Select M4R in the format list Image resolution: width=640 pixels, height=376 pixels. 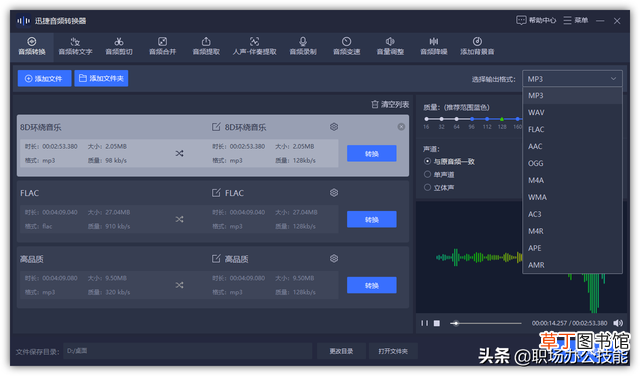tap(572, 231)
